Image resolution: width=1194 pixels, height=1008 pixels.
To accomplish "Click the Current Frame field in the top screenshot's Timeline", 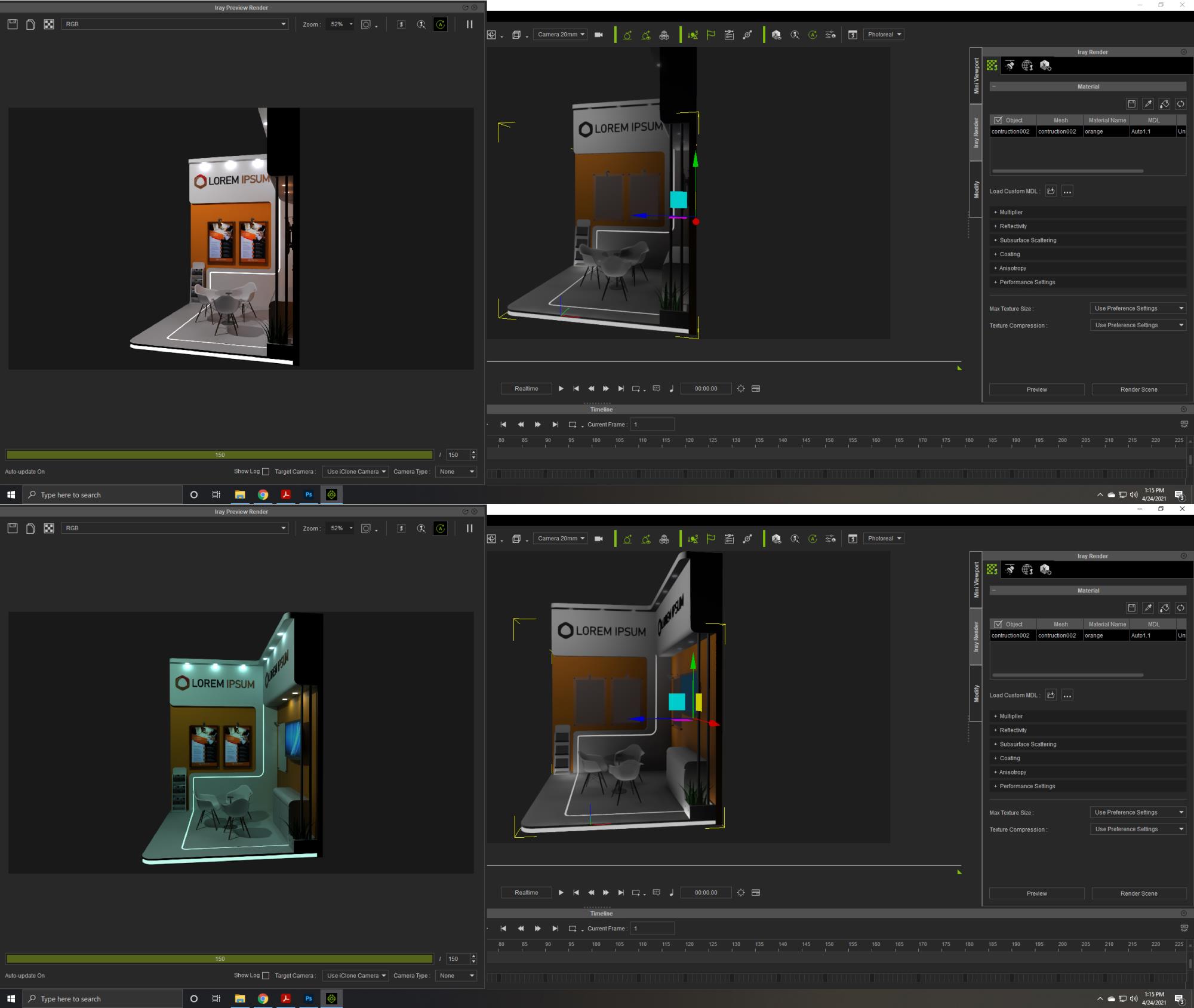I will click(x=652, y=425).
